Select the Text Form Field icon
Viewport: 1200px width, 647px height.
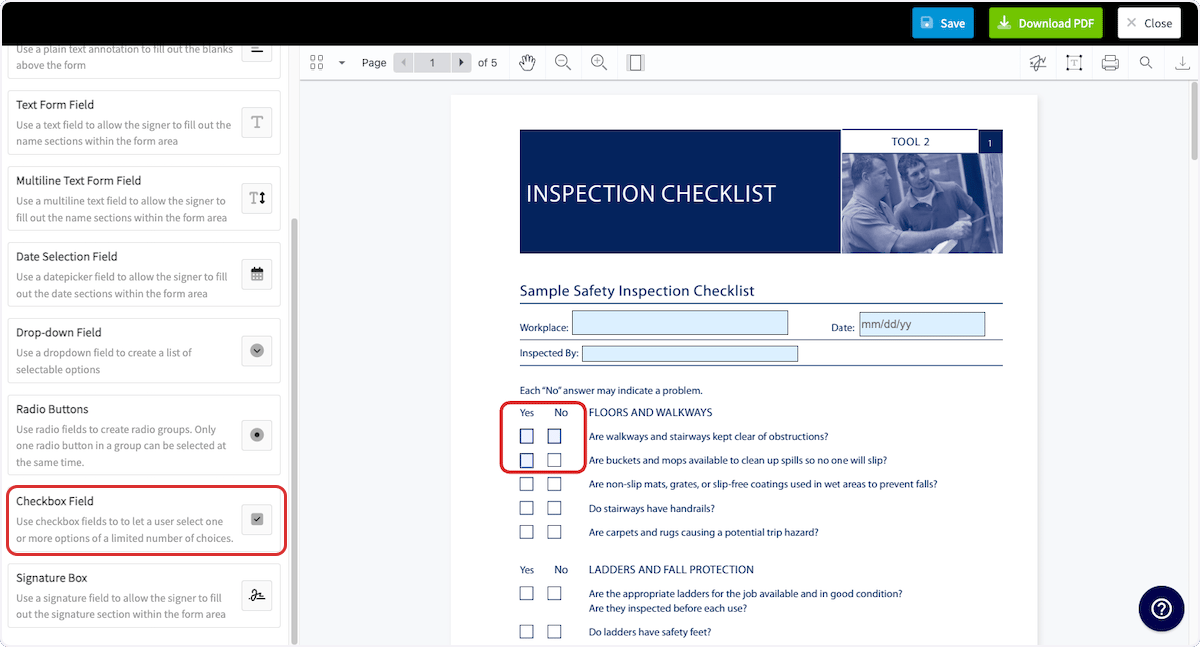click(257, 122)
